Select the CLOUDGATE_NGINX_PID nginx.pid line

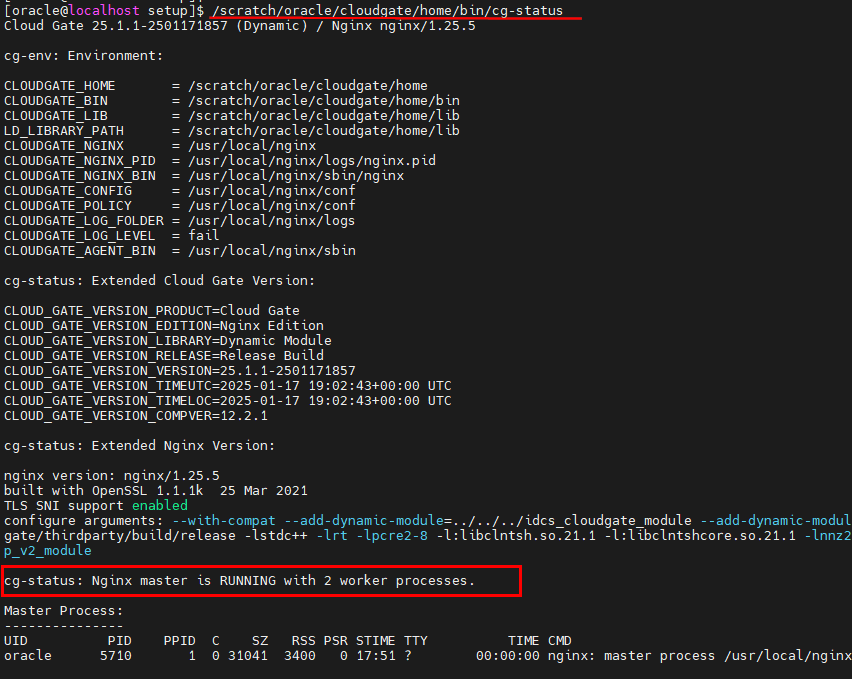pos(220,161)
